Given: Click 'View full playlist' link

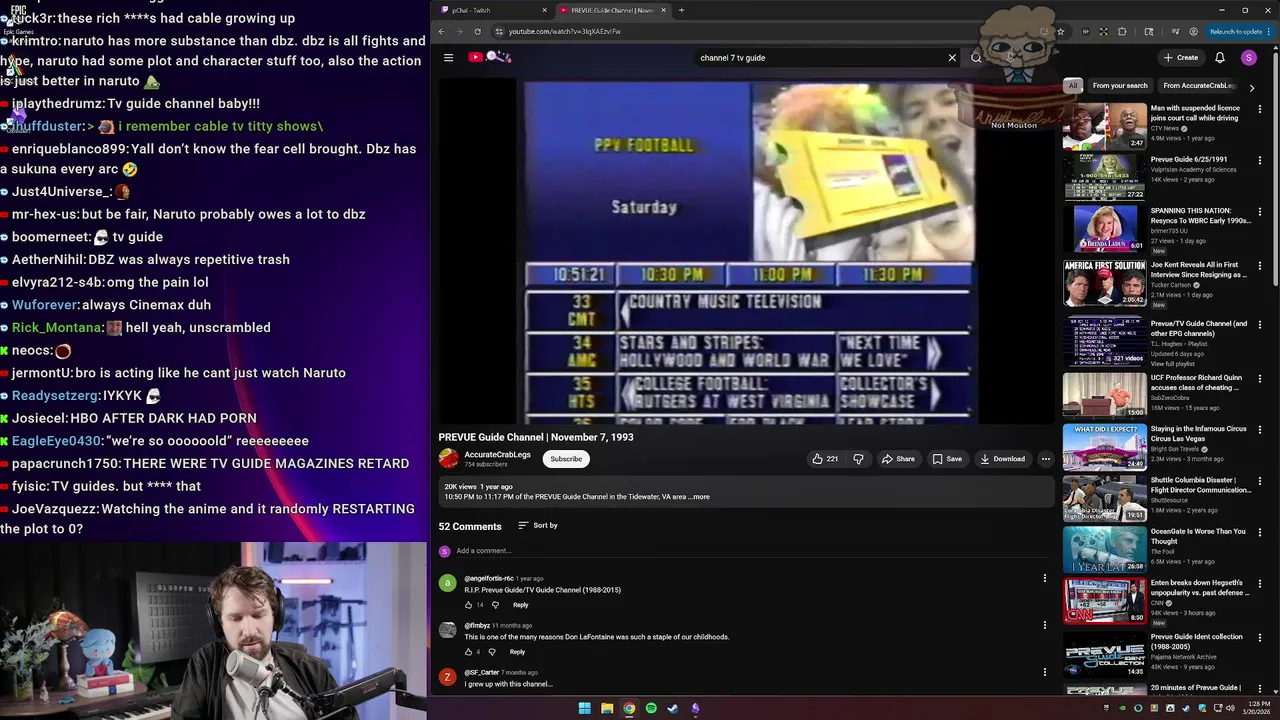Looking at the screenshot, I should (x=1173, y=364).
